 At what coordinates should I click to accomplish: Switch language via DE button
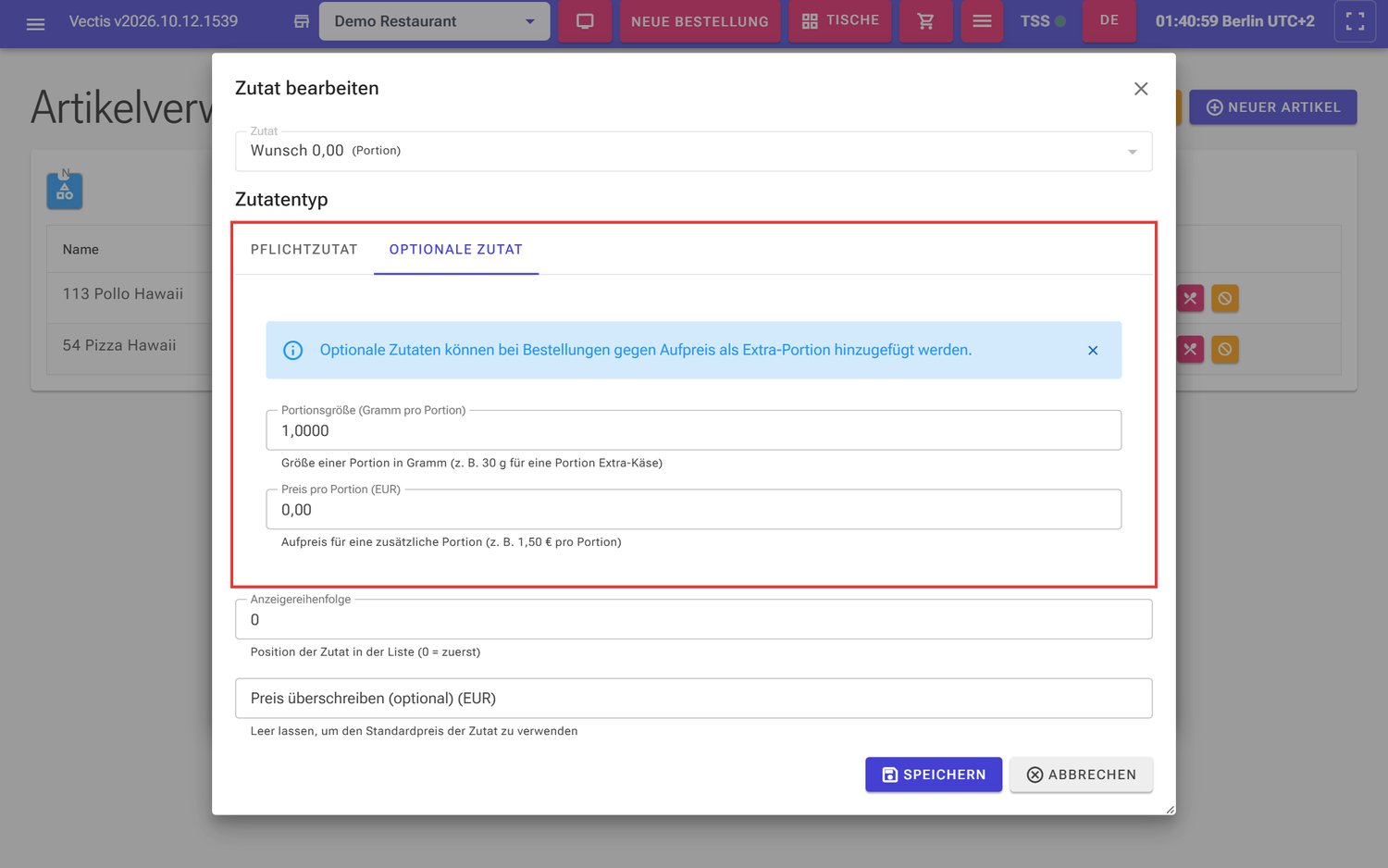pos(1109,21)
